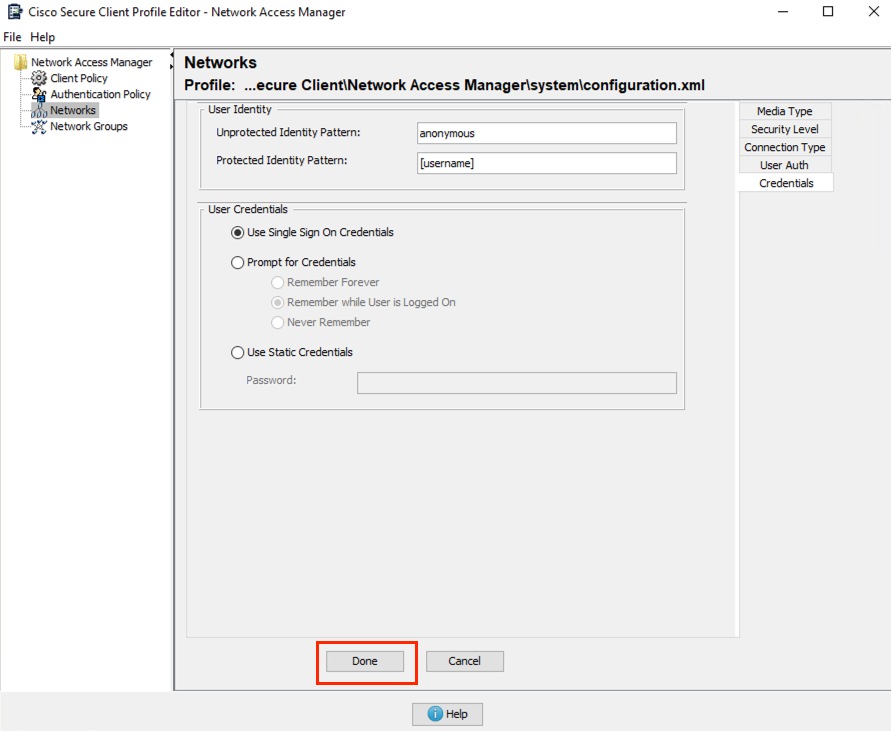Open the Help menu

coord(41,37)
